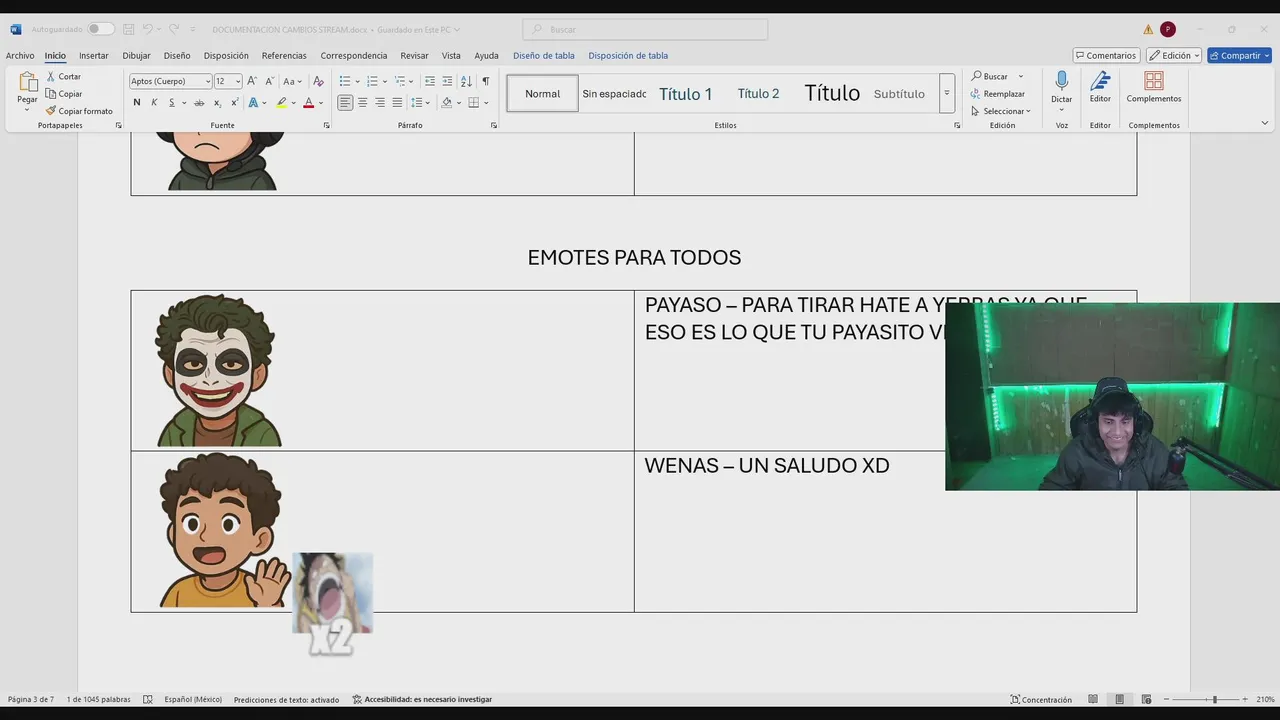Open borders dropdown arrow
The height and width of the screenshot is (720, 1280).
[x=487, y=102]
